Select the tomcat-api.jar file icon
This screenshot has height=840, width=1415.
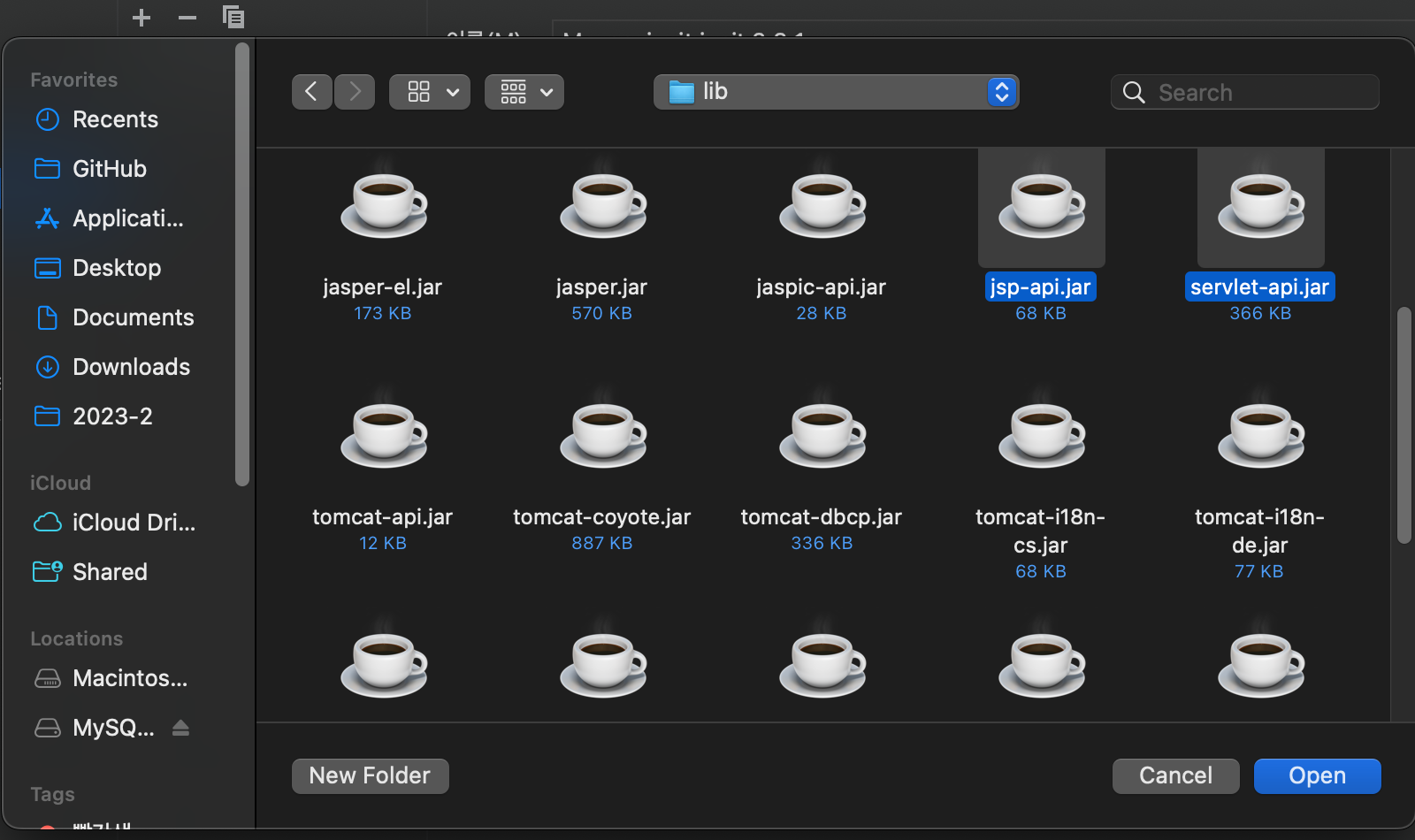(x=384, y=435)
